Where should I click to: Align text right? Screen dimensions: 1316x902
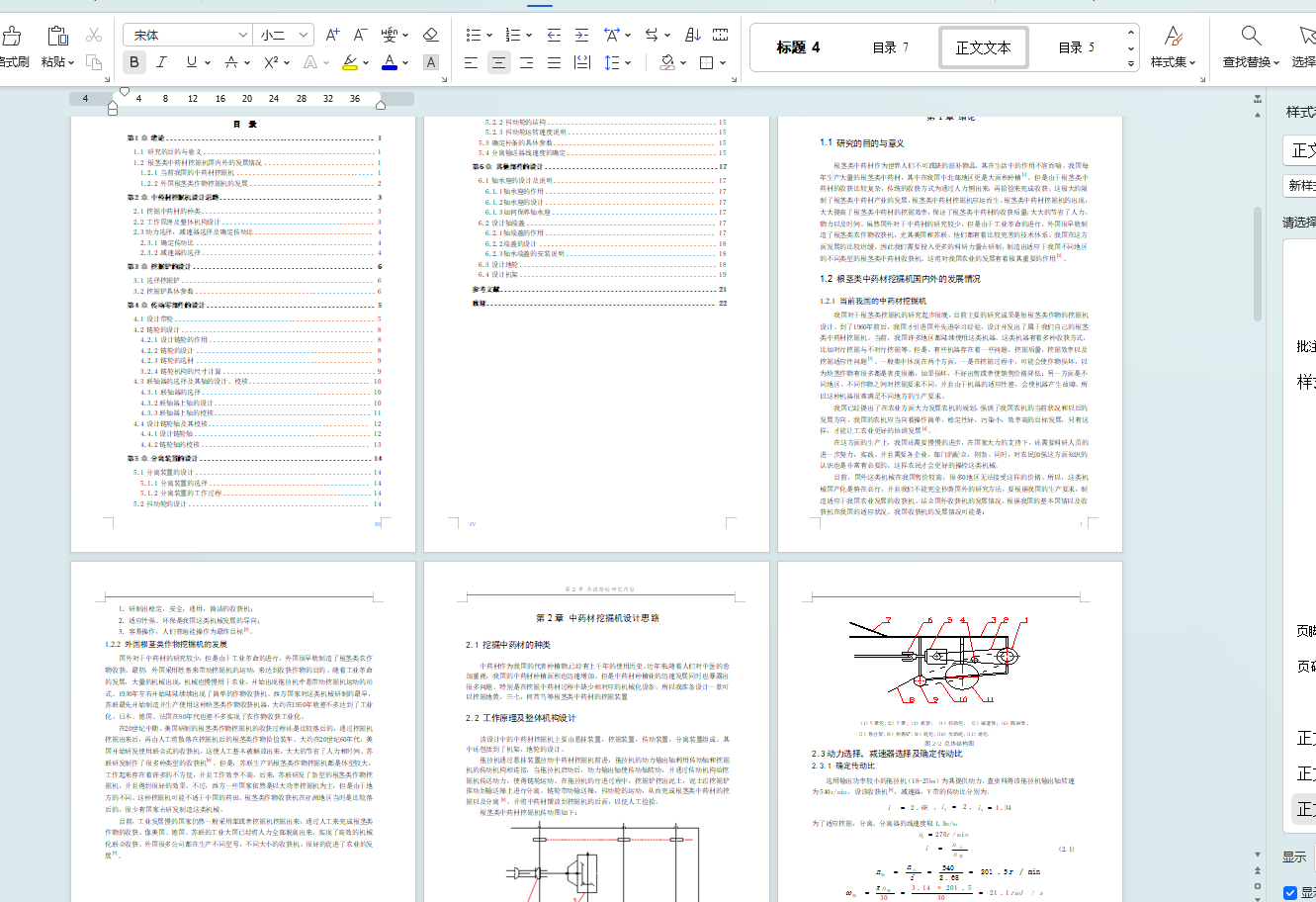click(526, 62)
